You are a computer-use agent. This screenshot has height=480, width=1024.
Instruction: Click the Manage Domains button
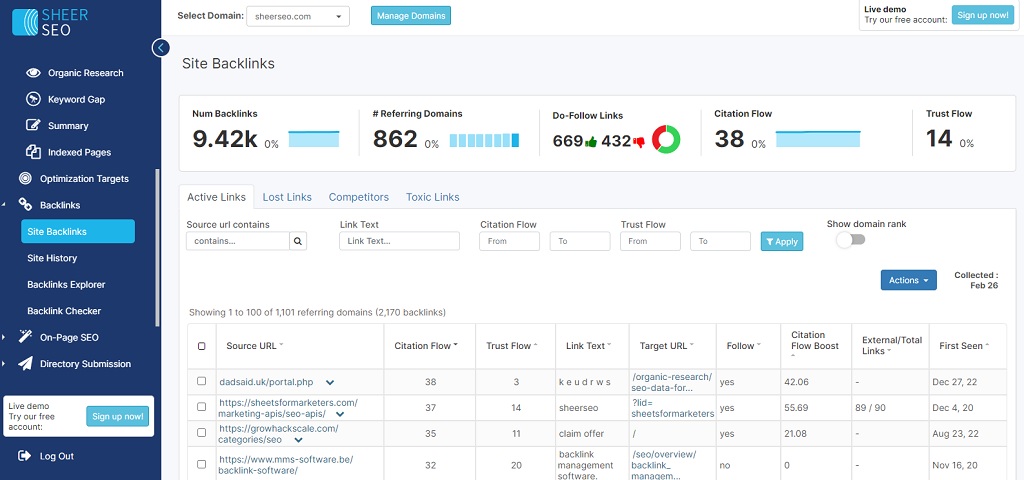(x=411, y=16)
